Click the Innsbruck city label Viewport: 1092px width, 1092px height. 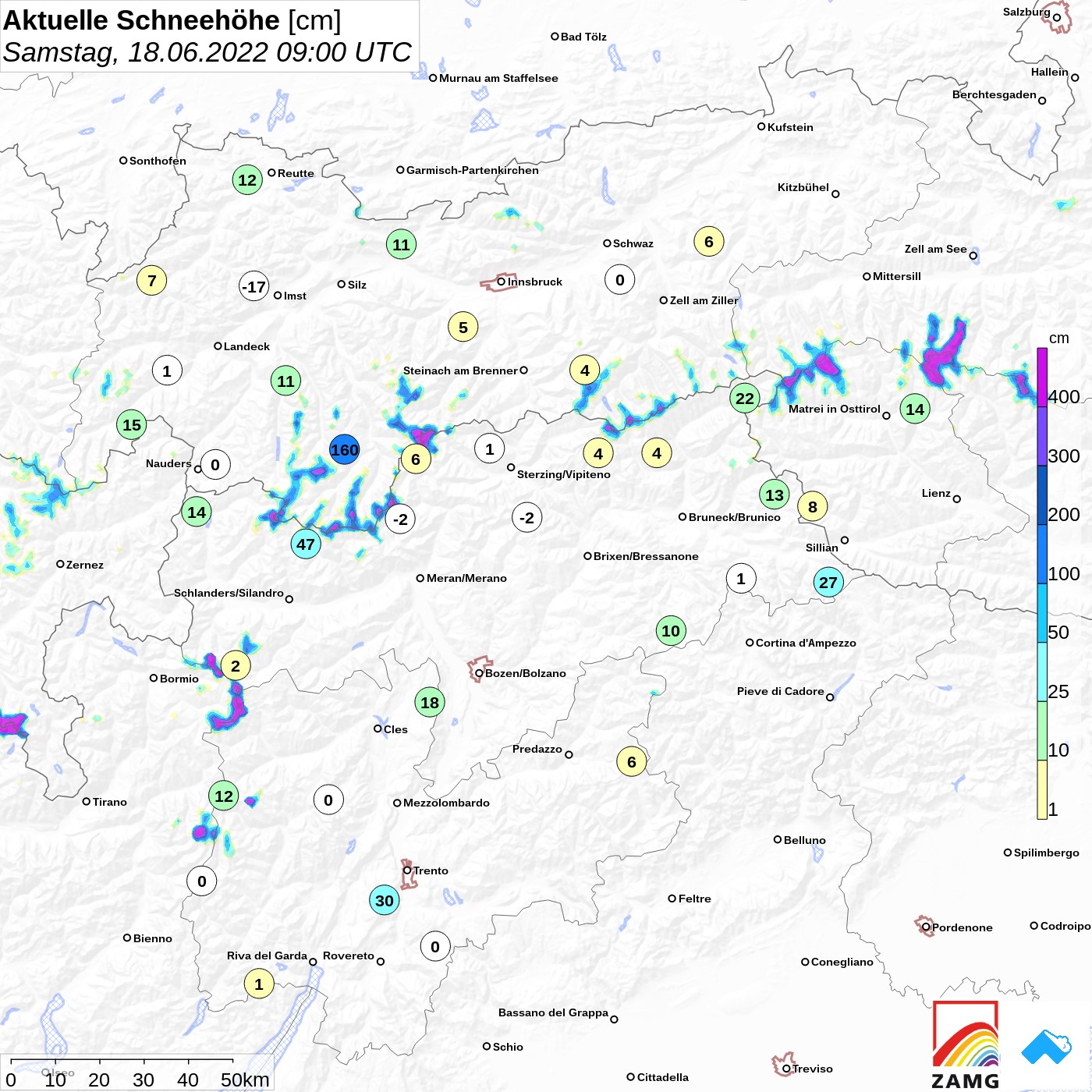[535, 282]
